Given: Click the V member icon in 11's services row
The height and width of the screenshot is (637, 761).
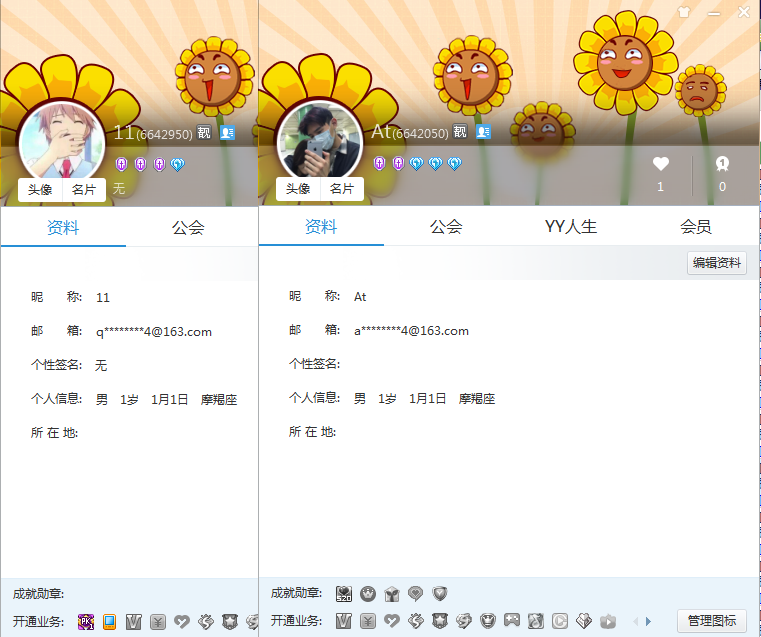Looking at the screenshot, I should click(x=133, y=621).
